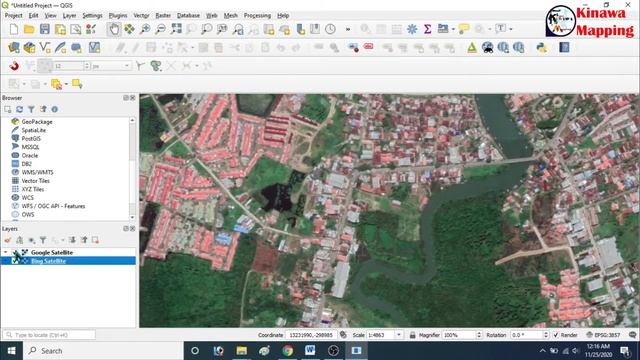Open Chrome from the taskbar
Viewport: 640px width, 360px height.
pyautogui.click(x=288, y=351)
